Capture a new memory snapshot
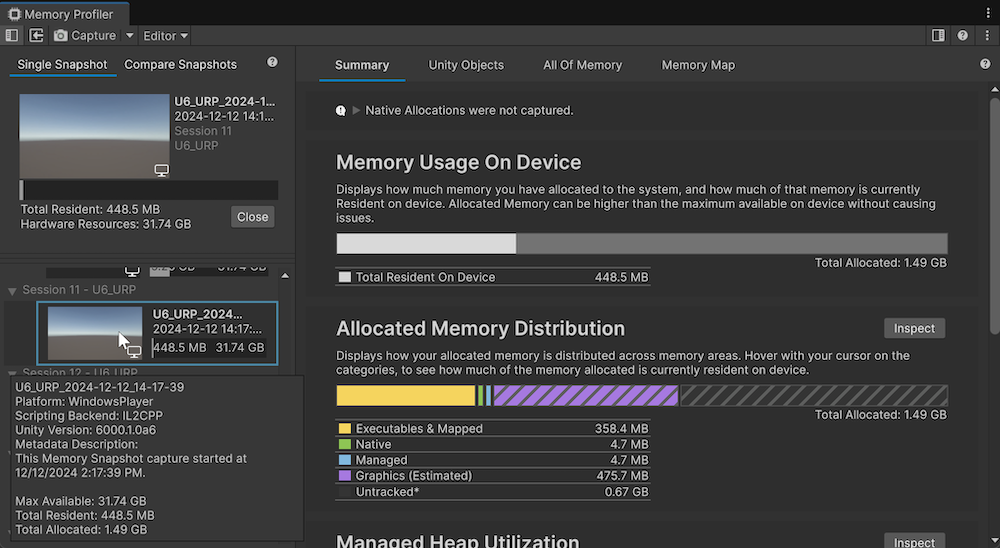Viewport: 1000px width, 548px height. point(85,36)
